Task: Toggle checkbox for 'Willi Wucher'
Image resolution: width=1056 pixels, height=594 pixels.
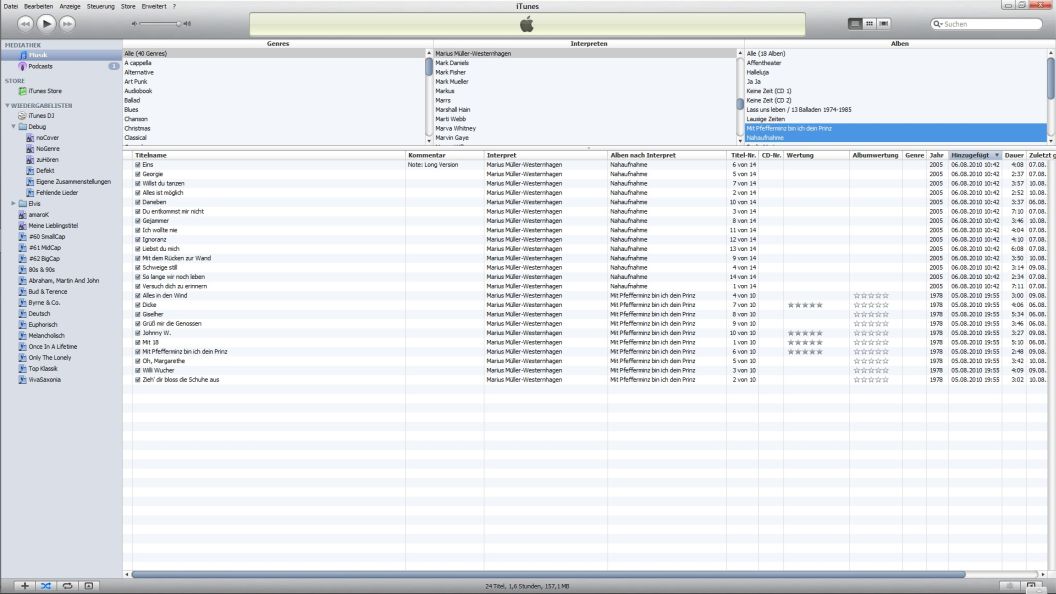Action: (138, 371)
